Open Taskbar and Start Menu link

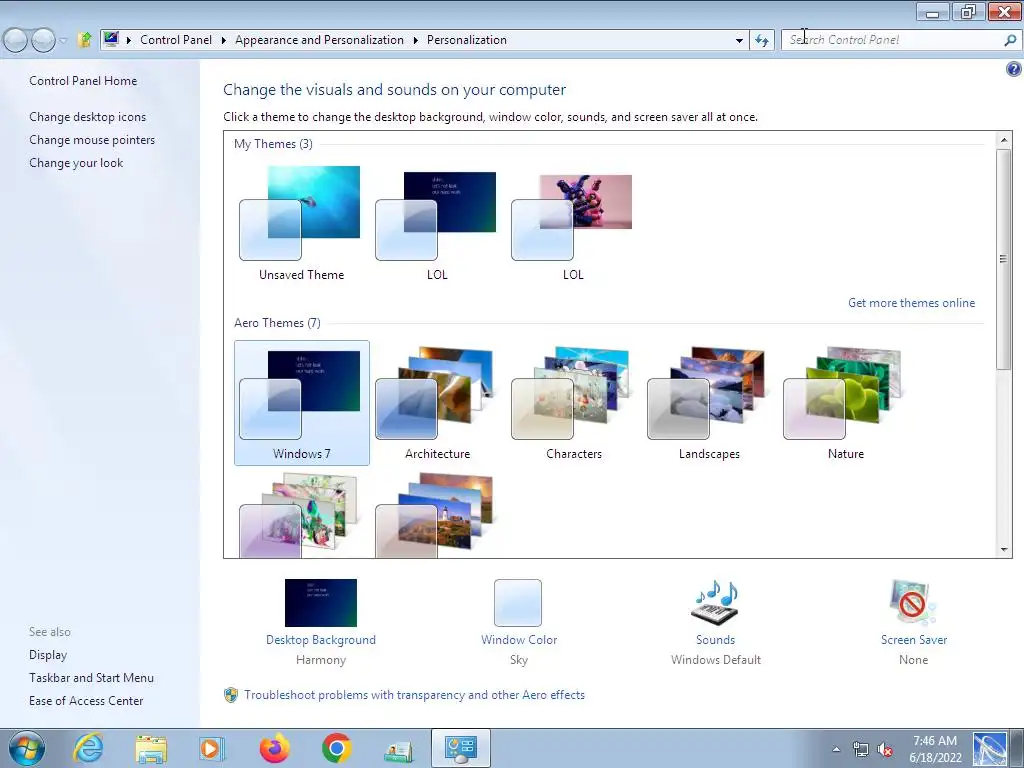[x=91, y=678]
